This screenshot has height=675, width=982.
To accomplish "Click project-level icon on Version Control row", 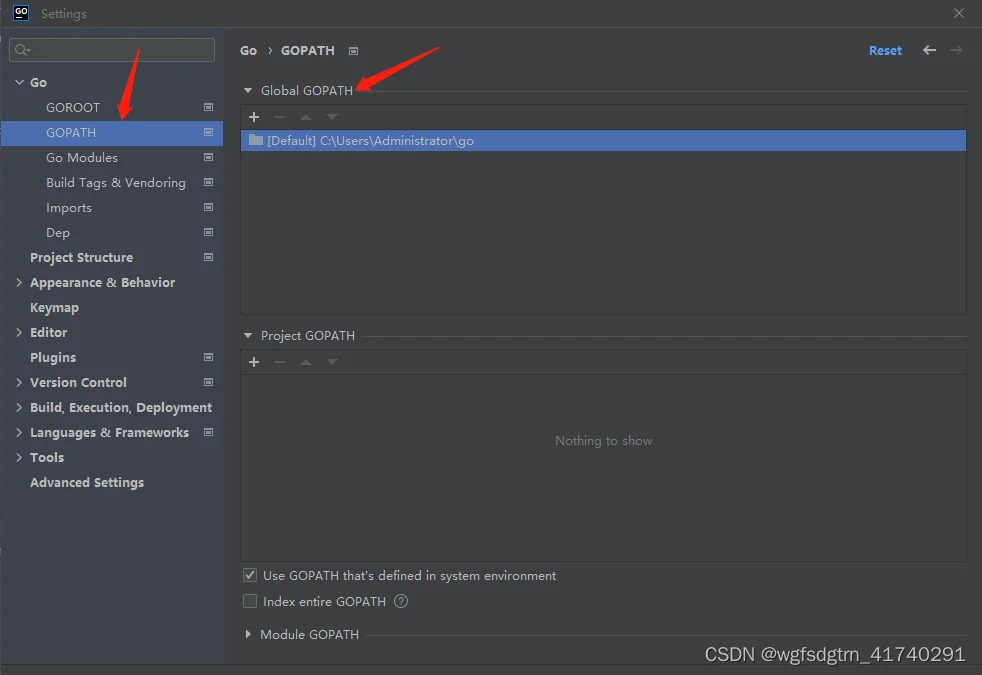I will (209, 382).
